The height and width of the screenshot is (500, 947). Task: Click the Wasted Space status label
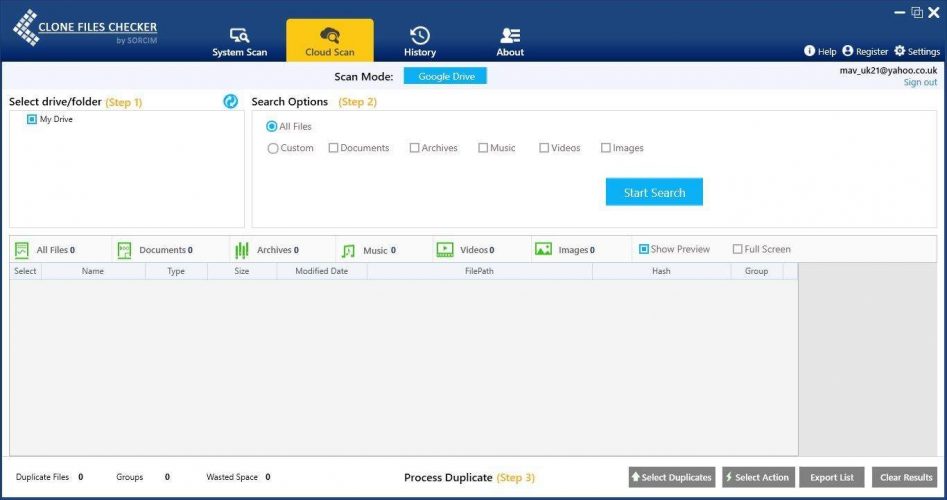[x=232, y=477]
